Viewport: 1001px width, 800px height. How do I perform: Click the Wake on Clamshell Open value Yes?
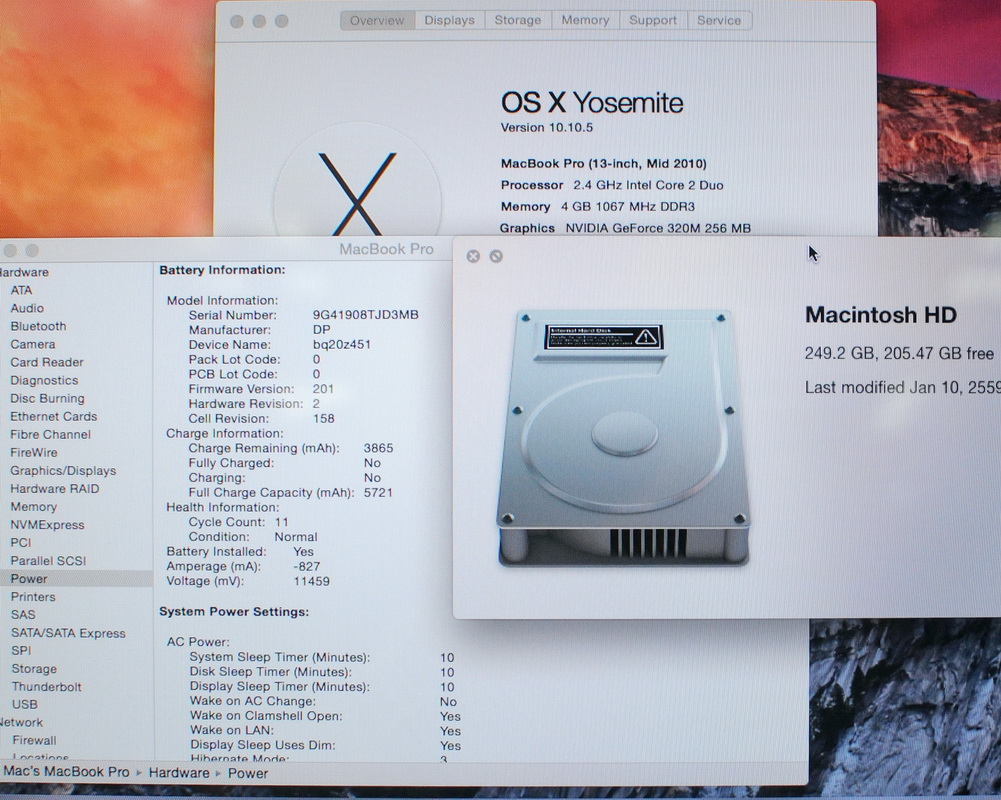pyautogui.click(x=450, y=716)
